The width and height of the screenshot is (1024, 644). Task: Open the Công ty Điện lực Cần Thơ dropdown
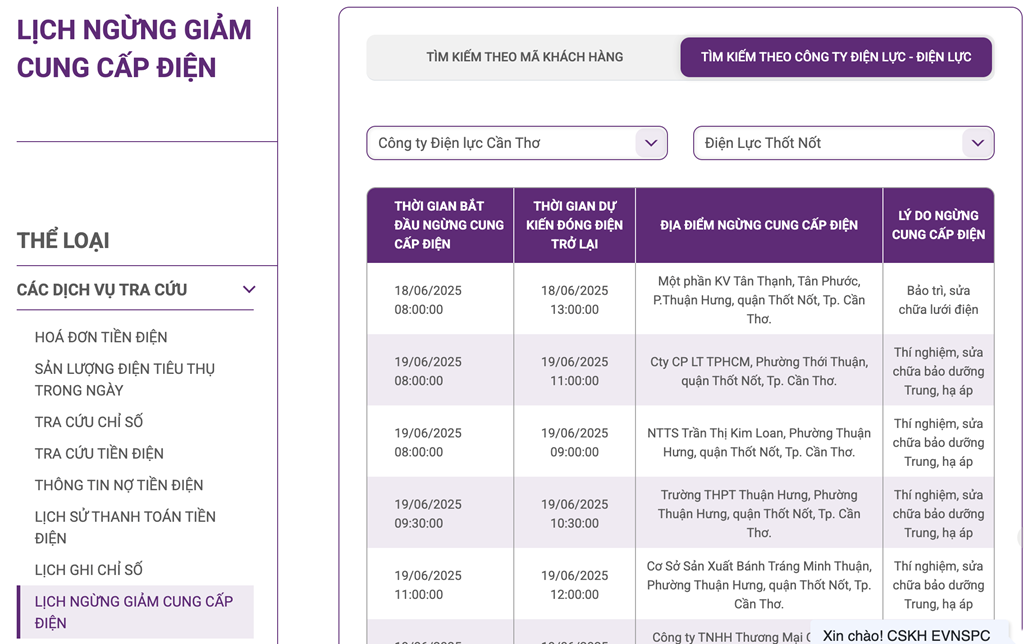(517, 143)
